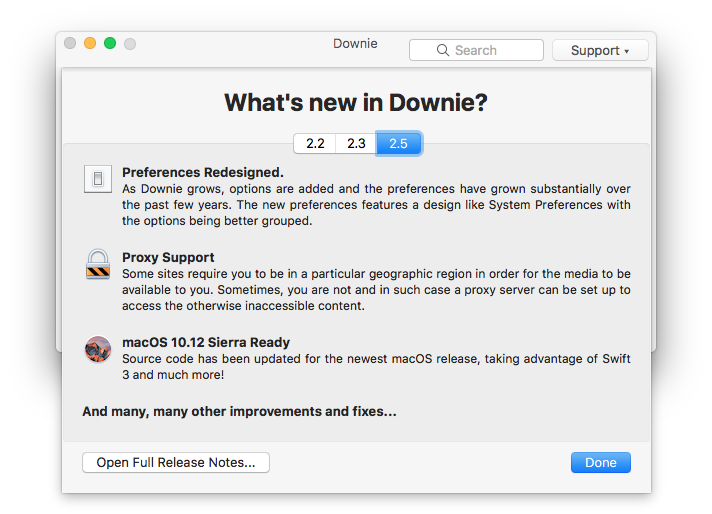The width and height of the screenshot is (712, 514).
Task: Click the text starting "Some sites require you to be"
Action: coord(376,290)
